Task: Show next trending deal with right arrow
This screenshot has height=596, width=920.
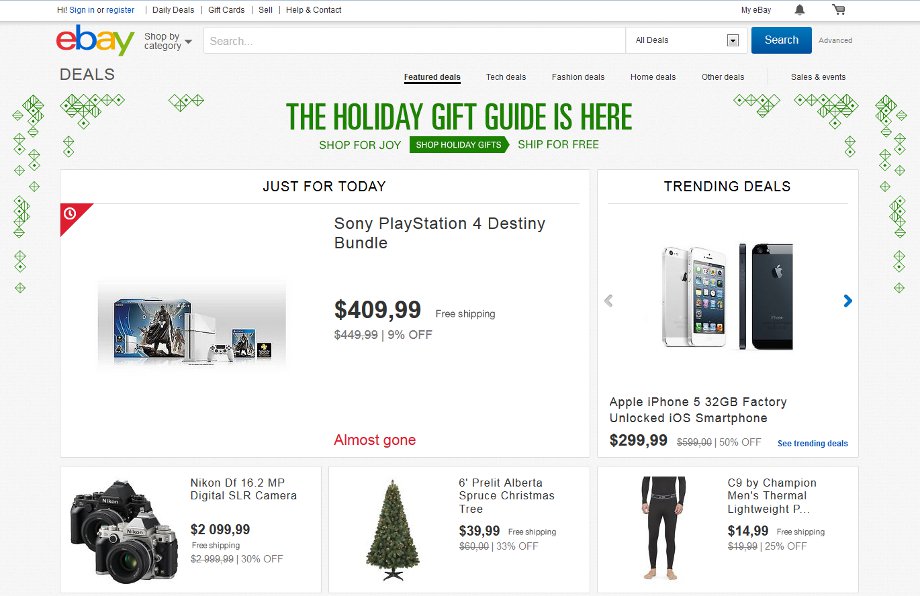Action: (847, 301)
